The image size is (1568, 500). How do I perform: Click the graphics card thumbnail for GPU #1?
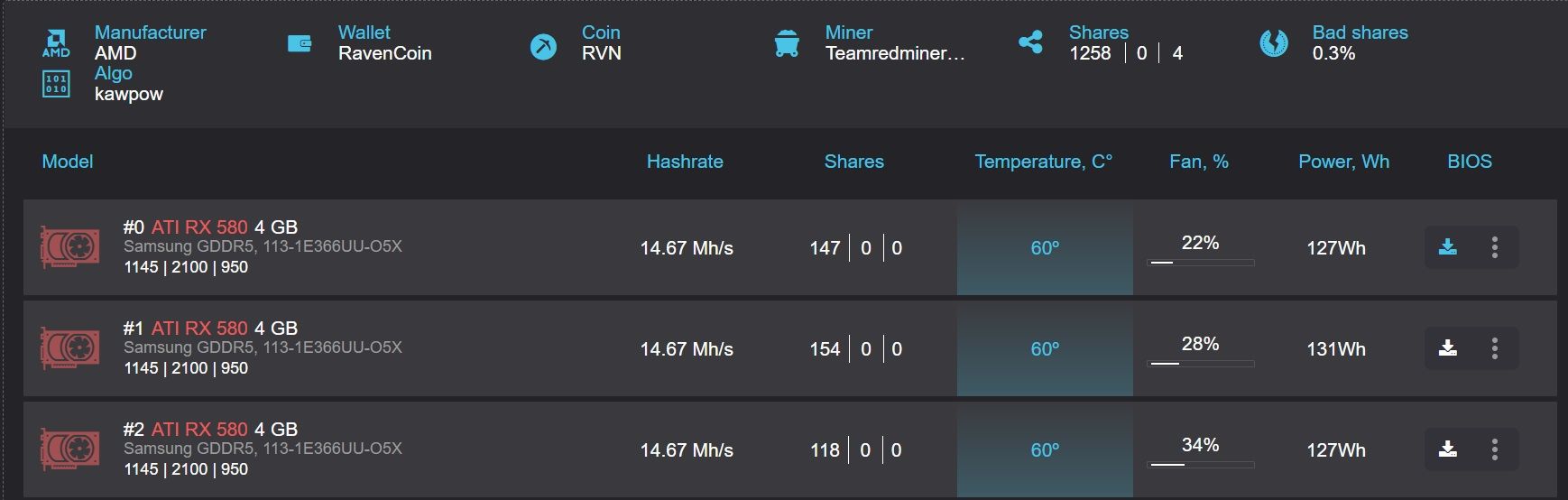69,348
